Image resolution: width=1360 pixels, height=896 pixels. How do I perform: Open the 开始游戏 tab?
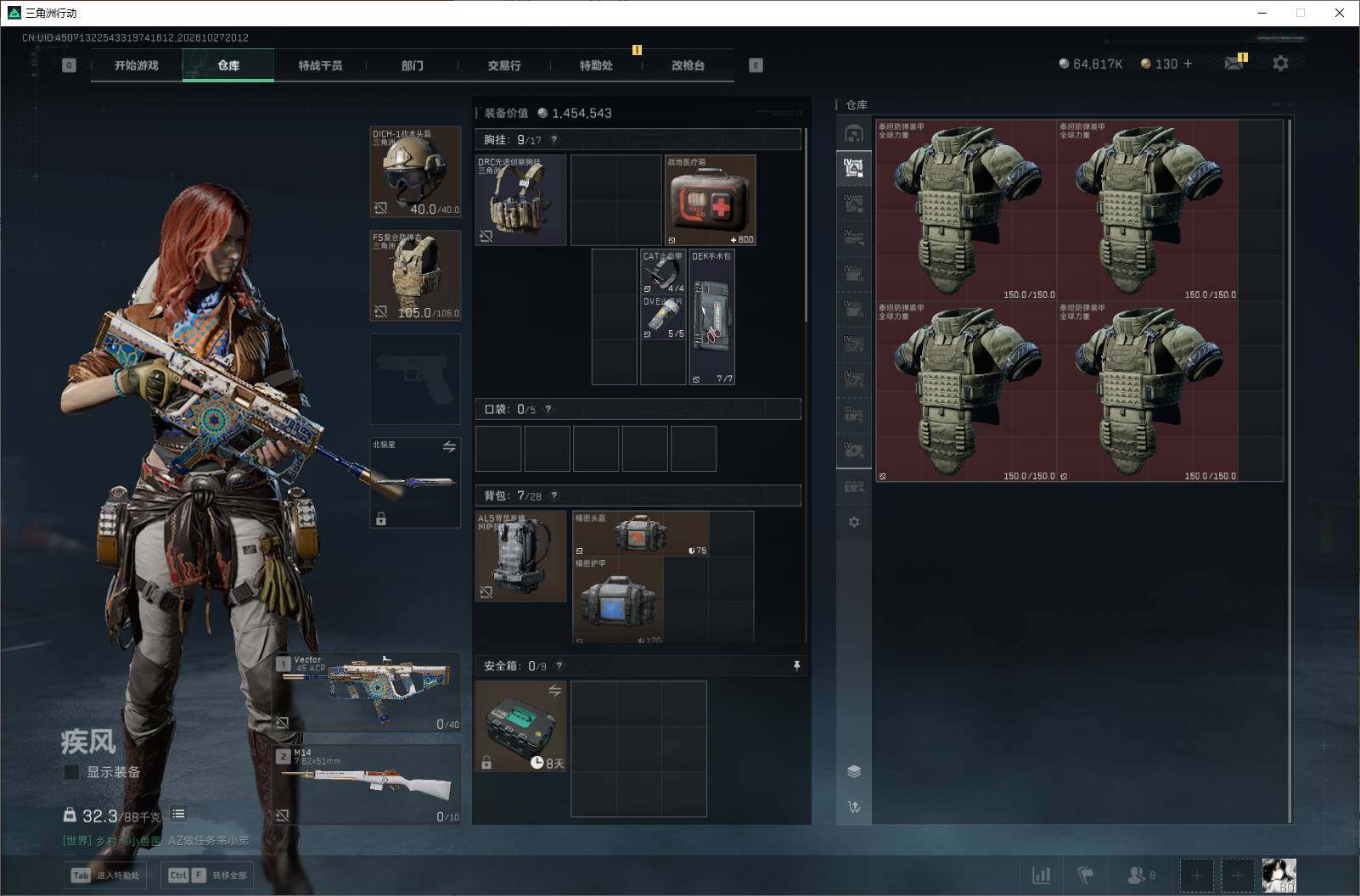tap(137, 65)
